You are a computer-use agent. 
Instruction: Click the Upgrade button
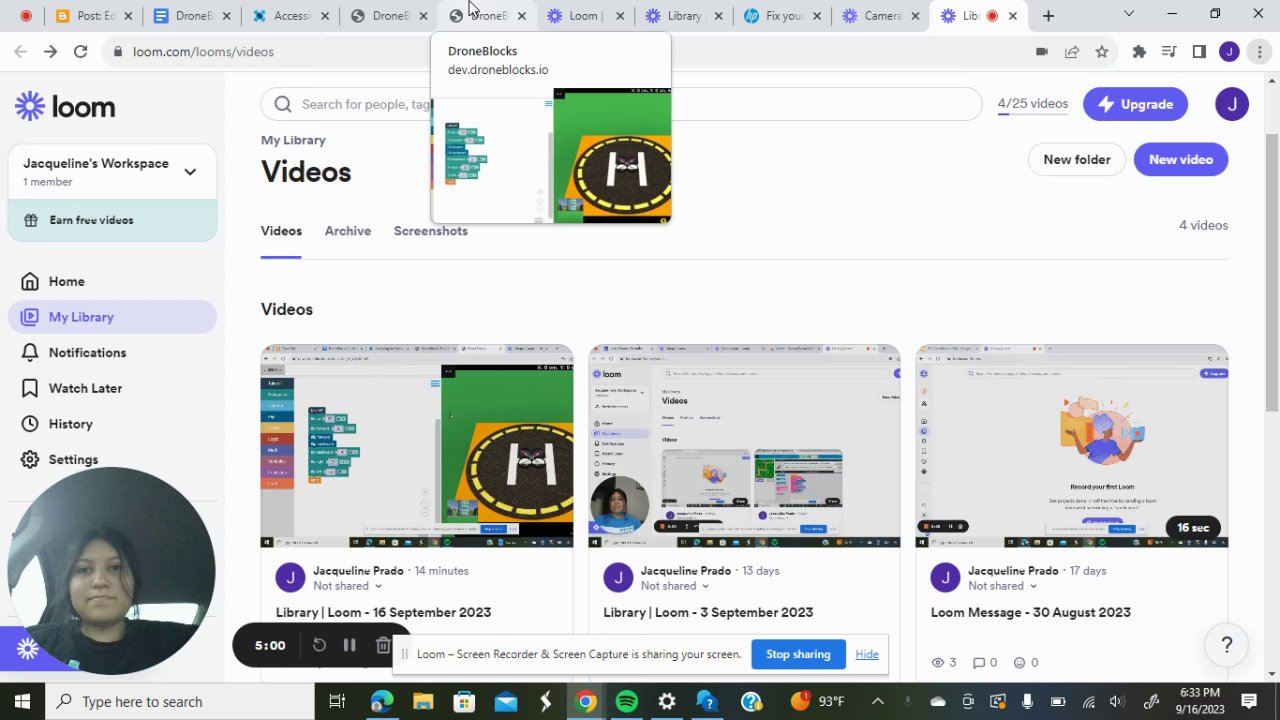[x=1135, y=104]
